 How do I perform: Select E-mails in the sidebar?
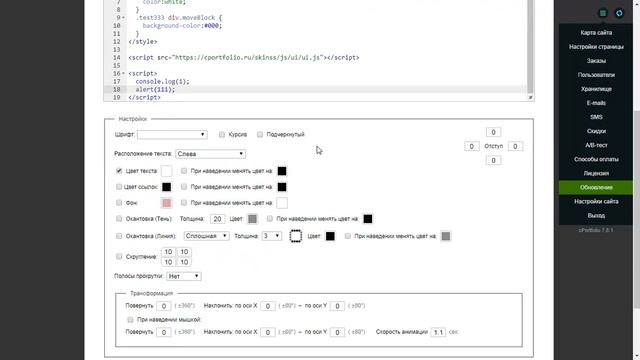596,103
